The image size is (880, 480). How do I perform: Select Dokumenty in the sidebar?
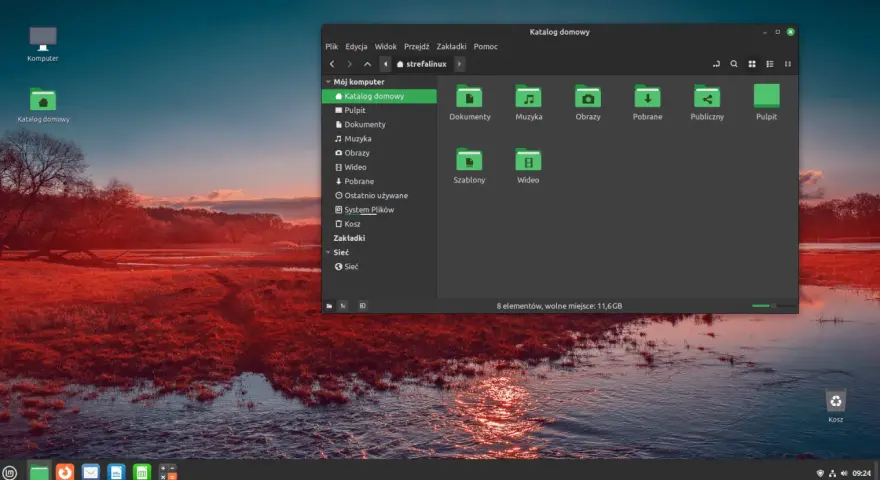pos(379,125)
